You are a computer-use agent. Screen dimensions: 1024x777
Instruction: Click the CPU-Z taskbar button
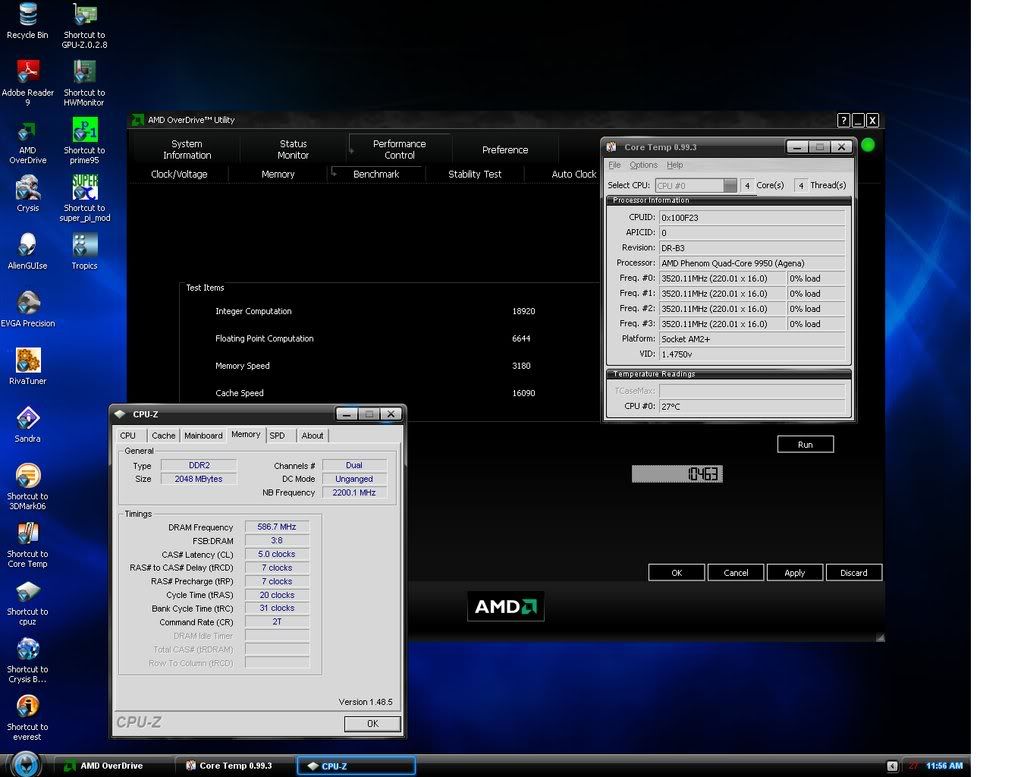coord(356,766)
